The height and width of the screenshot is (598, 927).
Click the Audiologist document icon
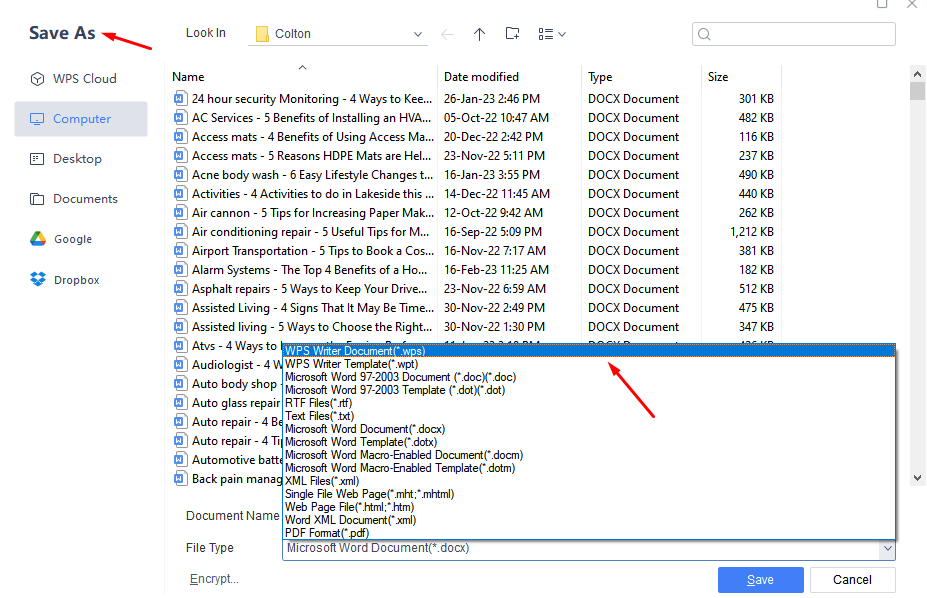tap(180, 365)
